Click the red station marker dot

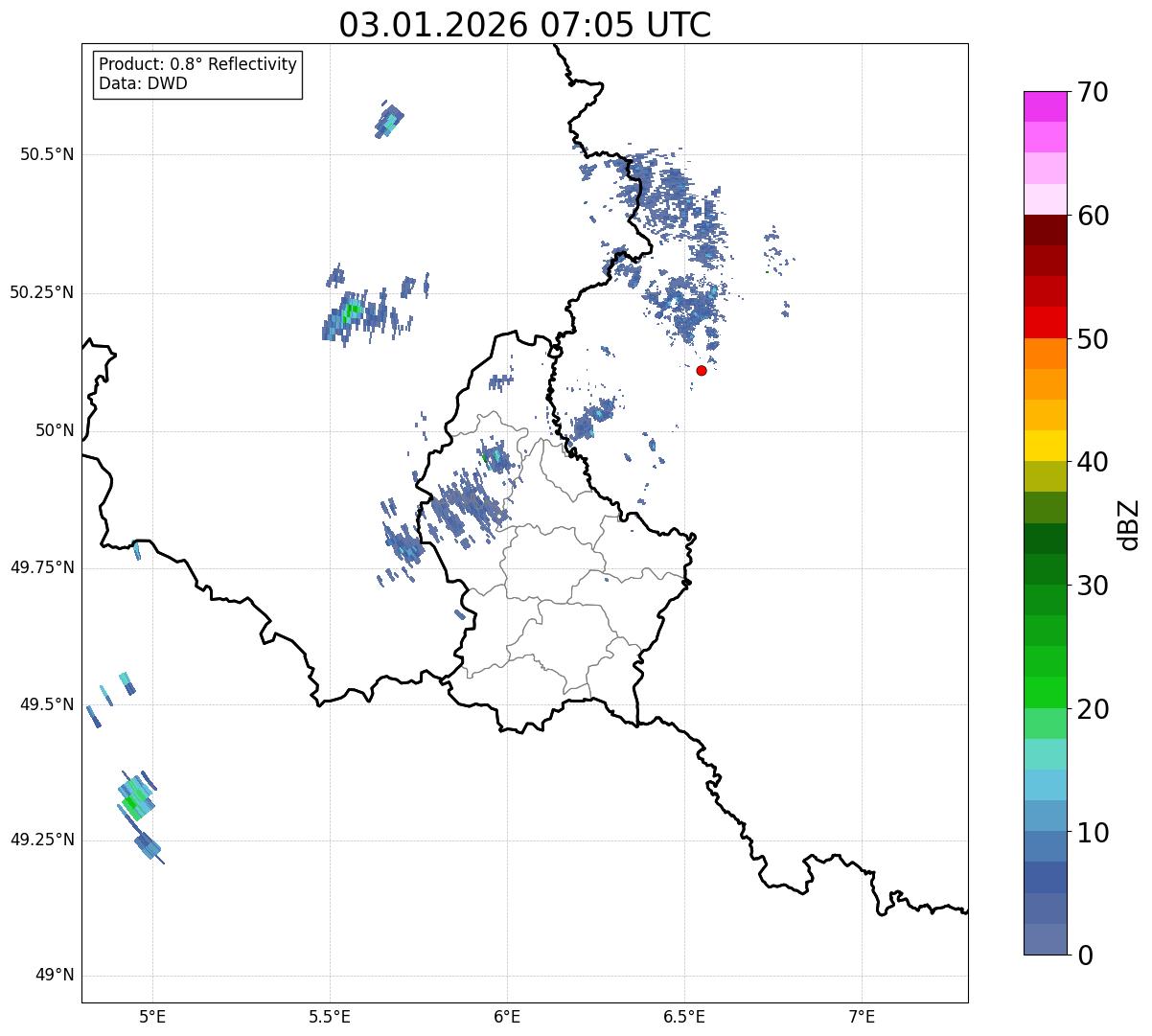tap(702, 370)
